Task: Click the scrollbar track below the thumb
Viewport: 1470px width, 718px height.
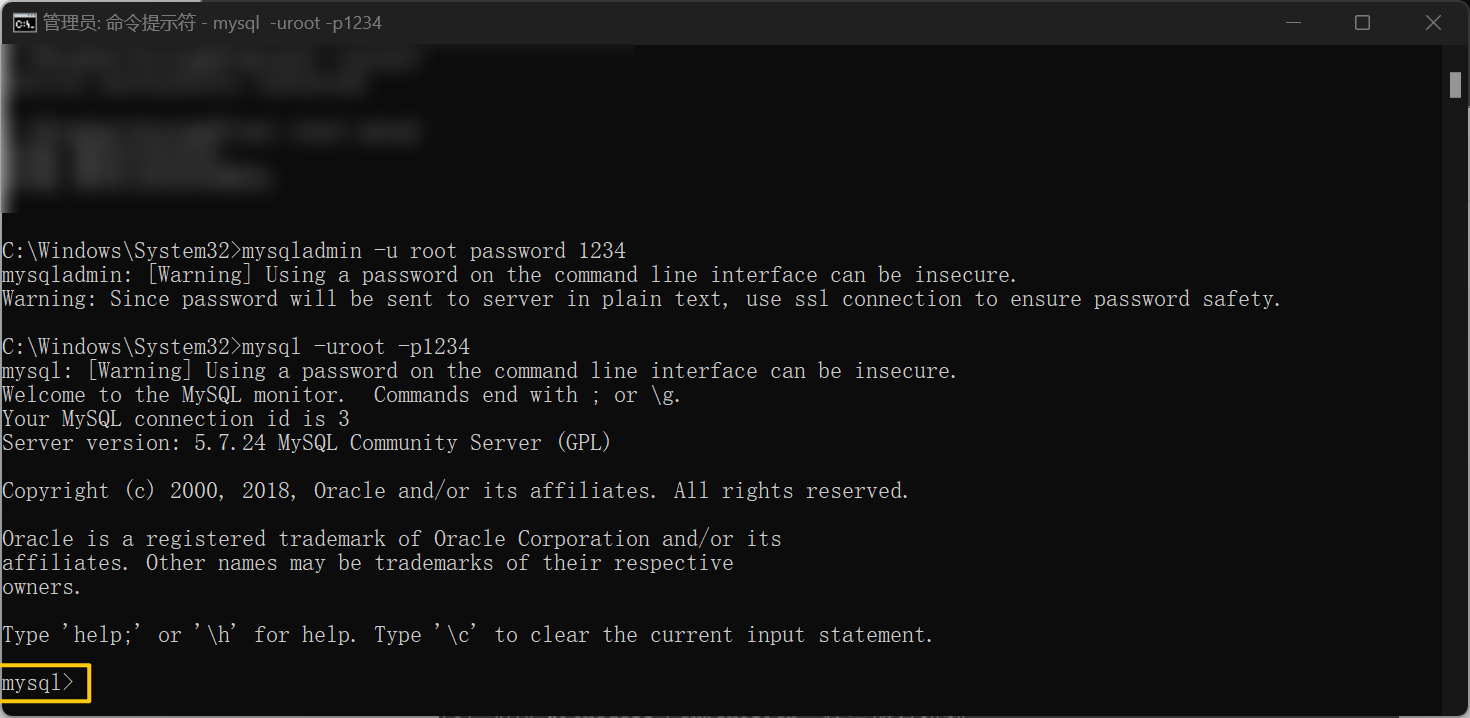Action: (1455, 400)
